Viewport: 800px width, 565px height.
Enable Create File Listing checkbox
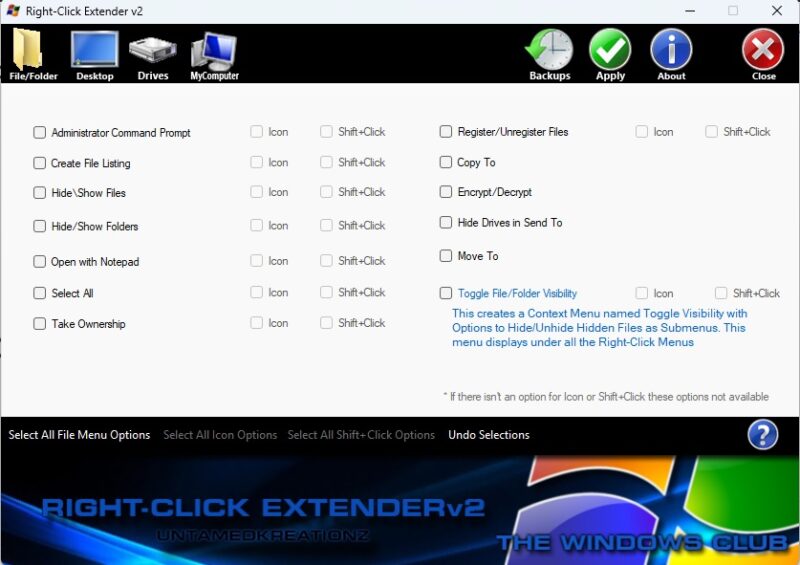pos(39,163)
